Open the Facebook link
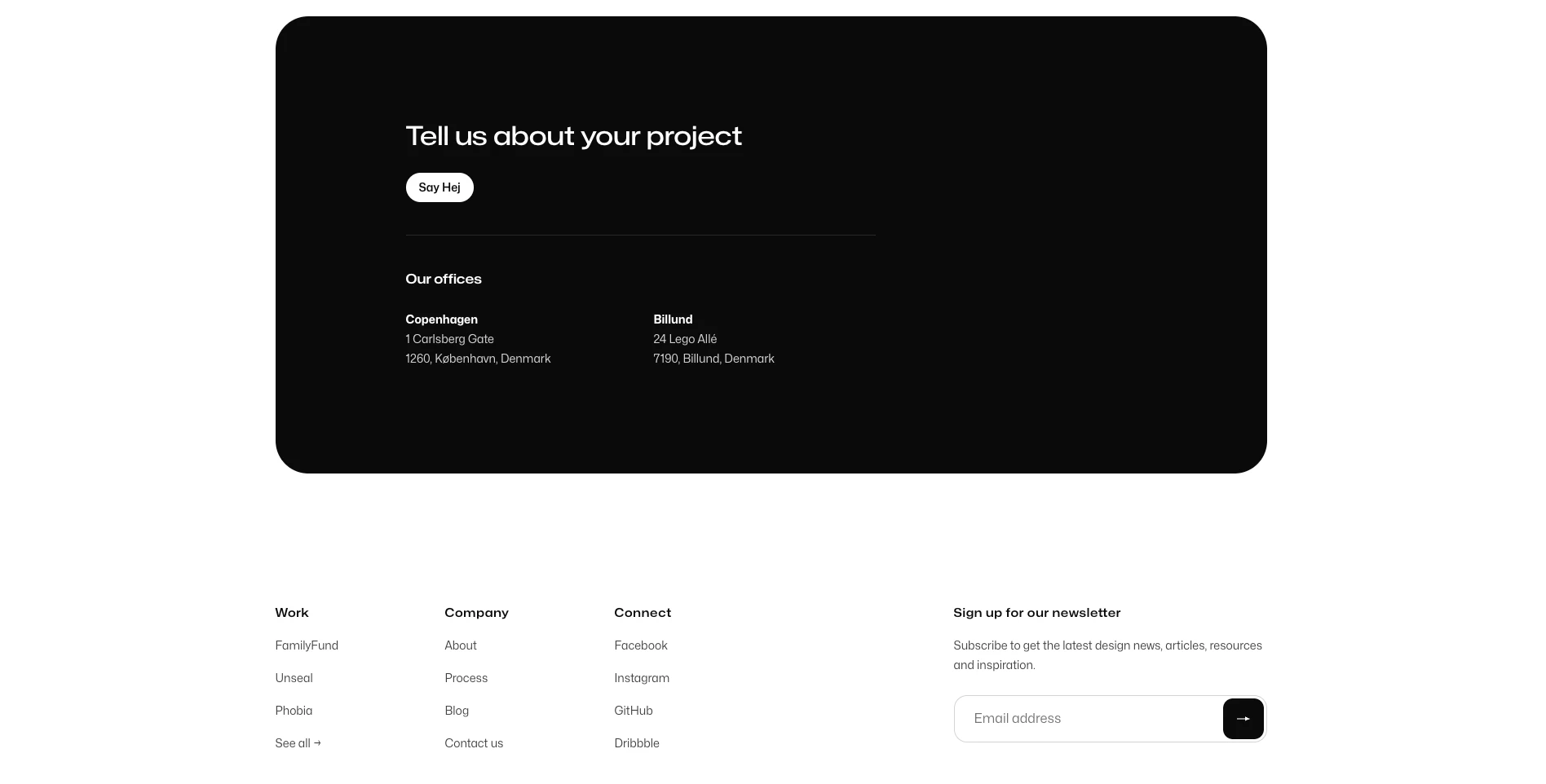The height and width of the screenshot is (784, 1546). point(641,645)
